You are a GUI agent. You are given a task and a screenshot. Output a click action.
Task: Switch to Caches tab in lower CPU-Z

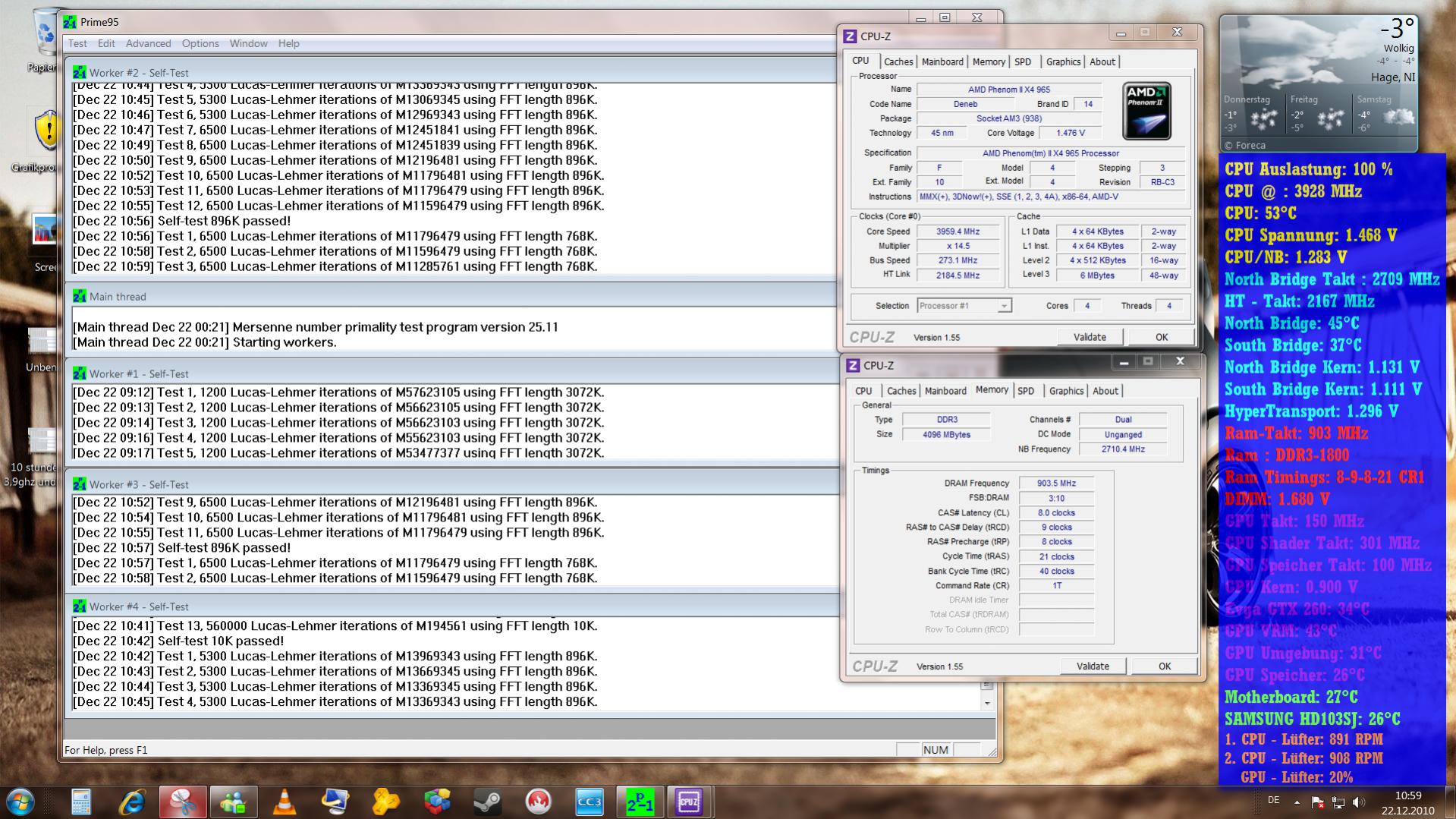901,391
